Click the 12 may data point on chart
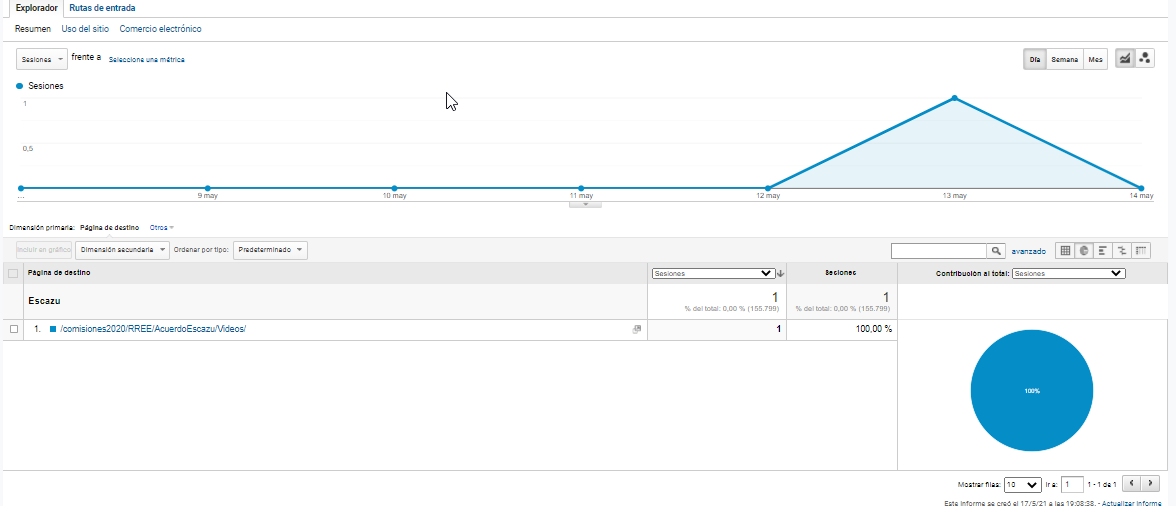The image size is (1176, 506). coord(768,187)
